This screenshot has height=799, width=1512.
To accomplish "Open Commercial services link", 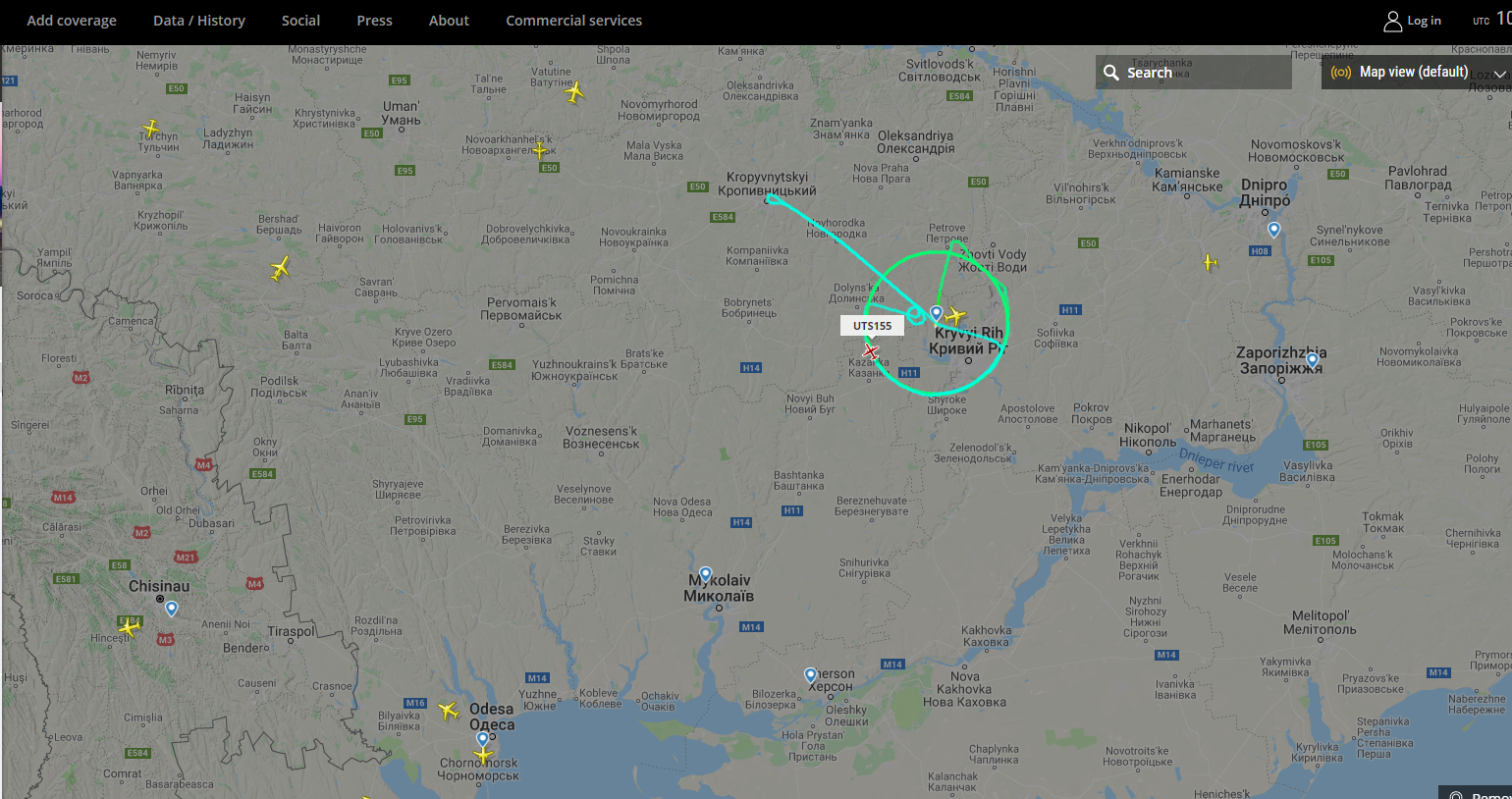I will pos(574,21).
